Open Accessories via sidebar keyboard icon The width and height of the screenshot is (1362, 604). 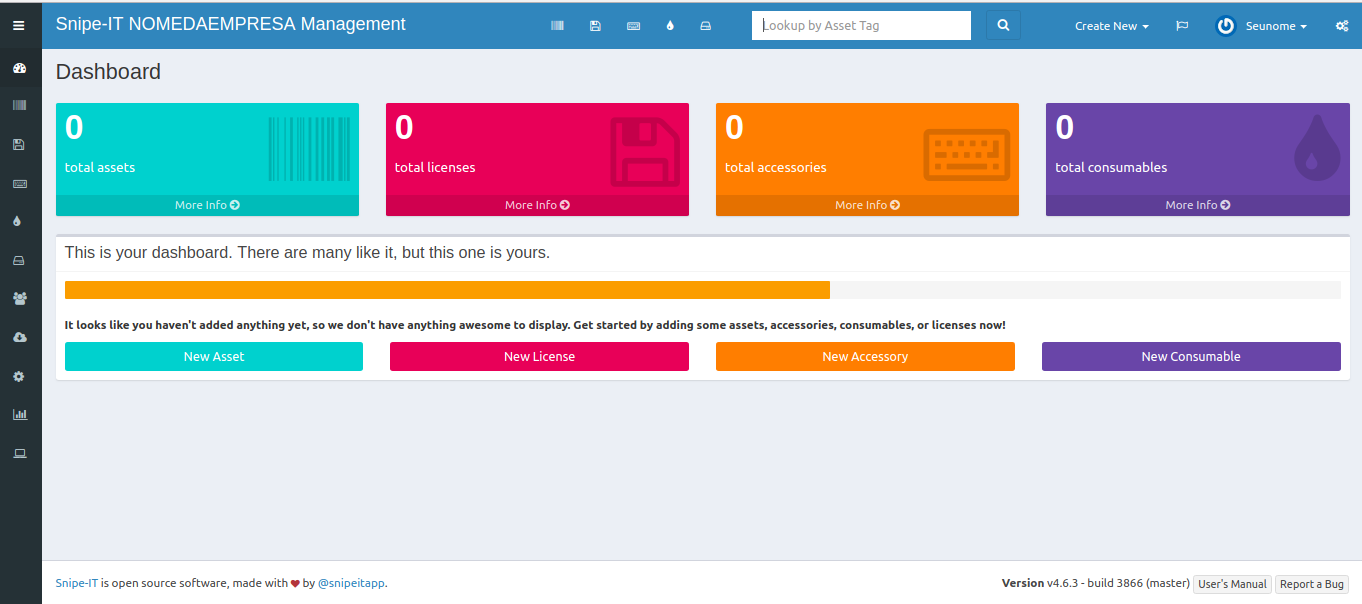click(x=19, y=184)
